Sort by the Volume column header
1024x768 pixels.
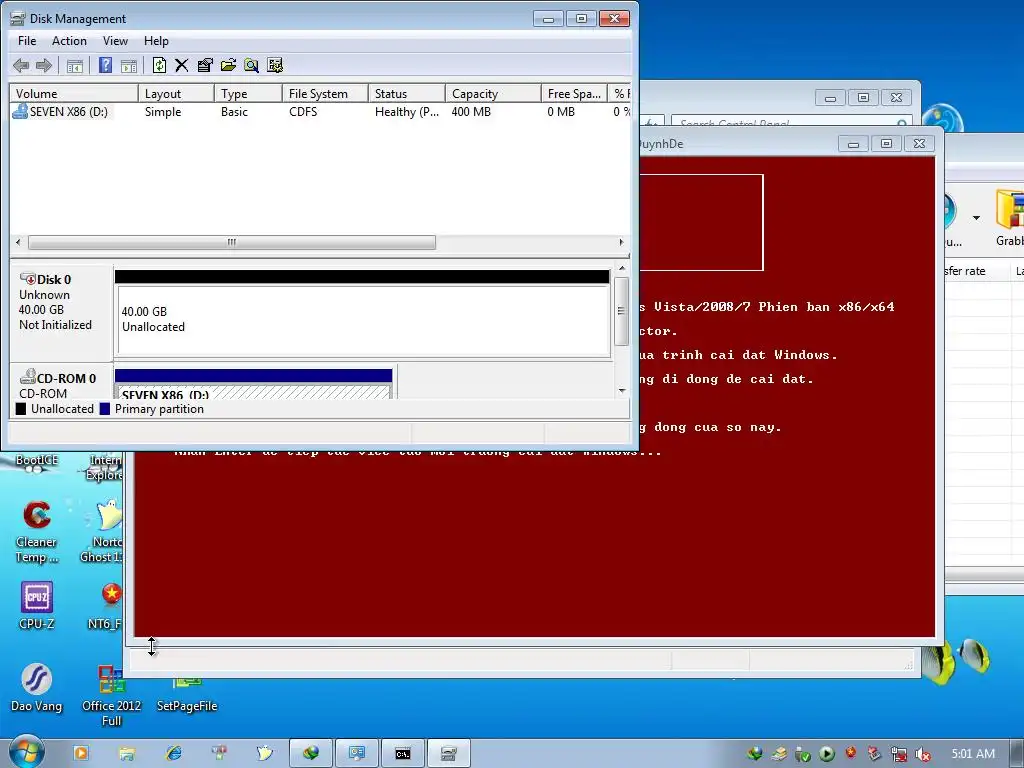(x=74, y=93)
